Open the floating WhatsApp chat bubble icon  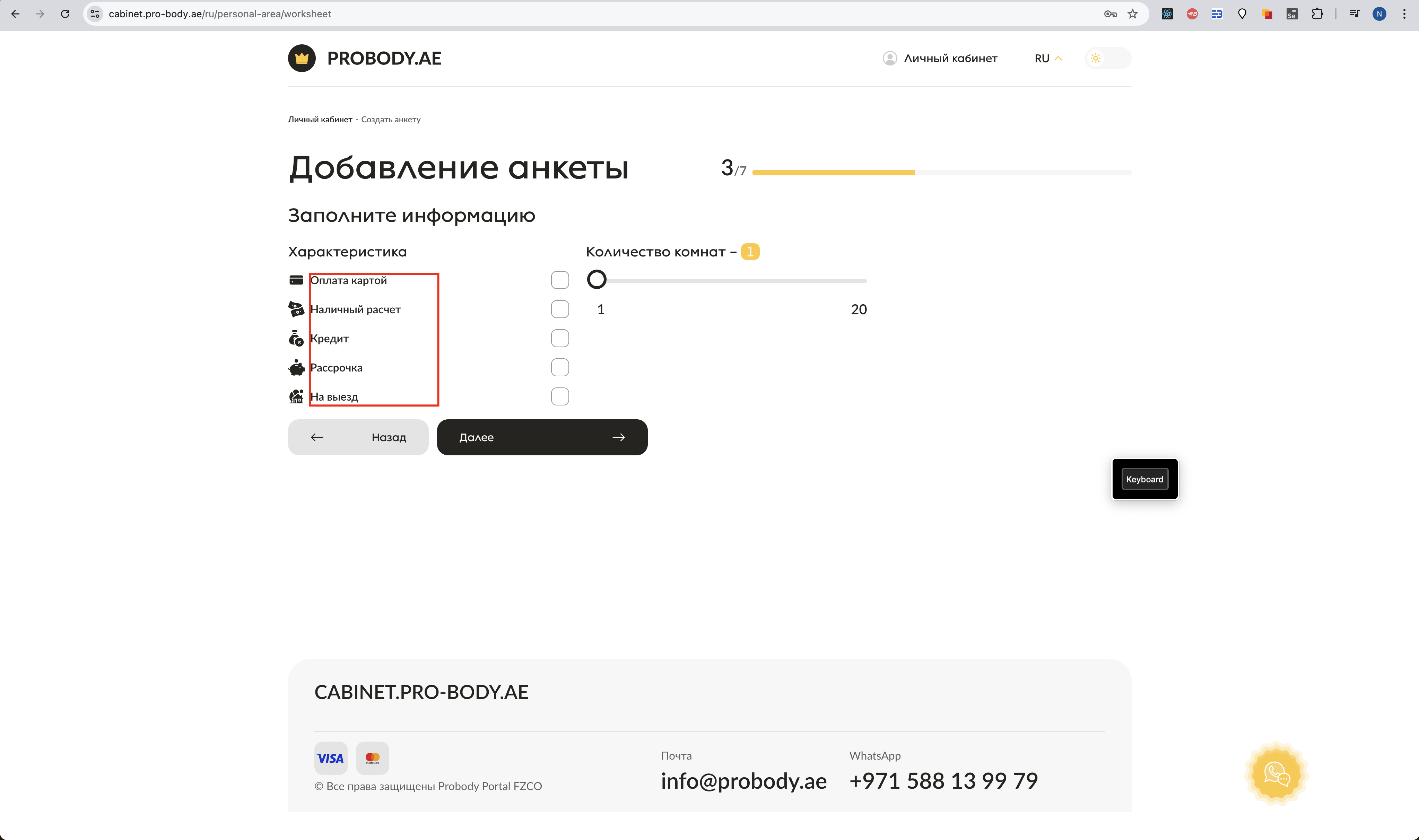1276,773
